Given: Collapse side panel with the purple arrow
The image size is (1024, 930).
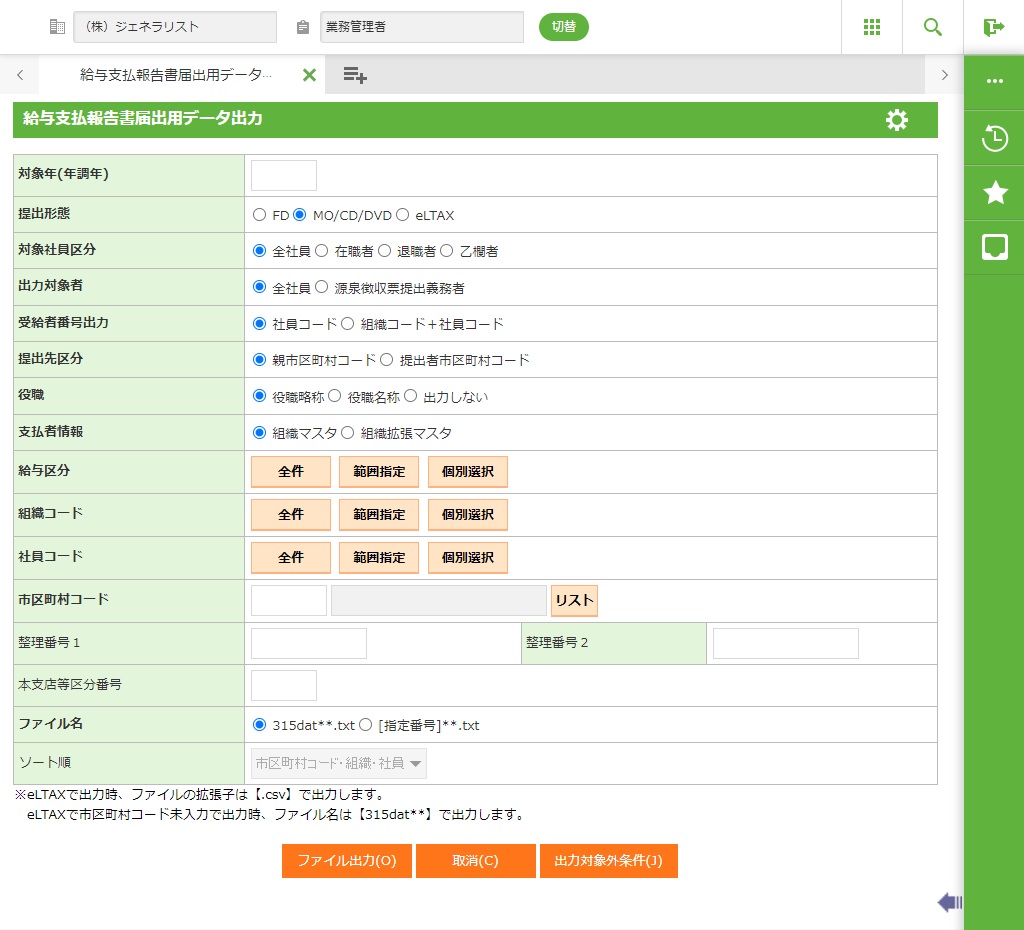Looking at the screenshot, I should coord(949,903).
